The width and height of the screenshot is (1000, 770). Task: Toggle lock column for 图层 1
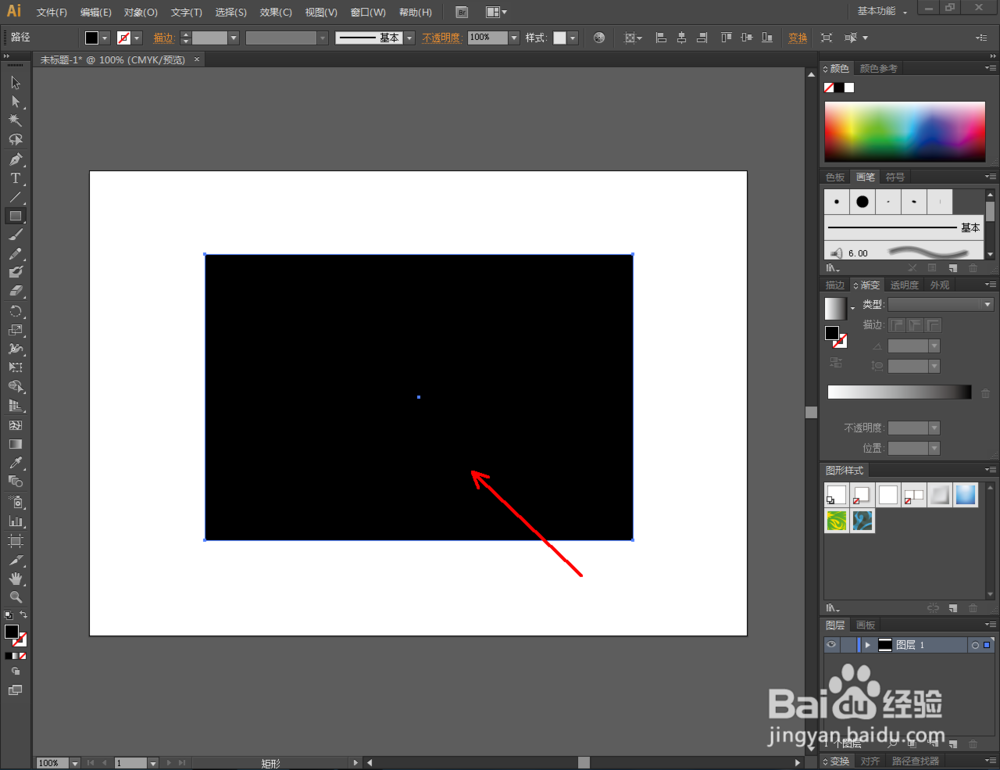click(x=847, y=645)
